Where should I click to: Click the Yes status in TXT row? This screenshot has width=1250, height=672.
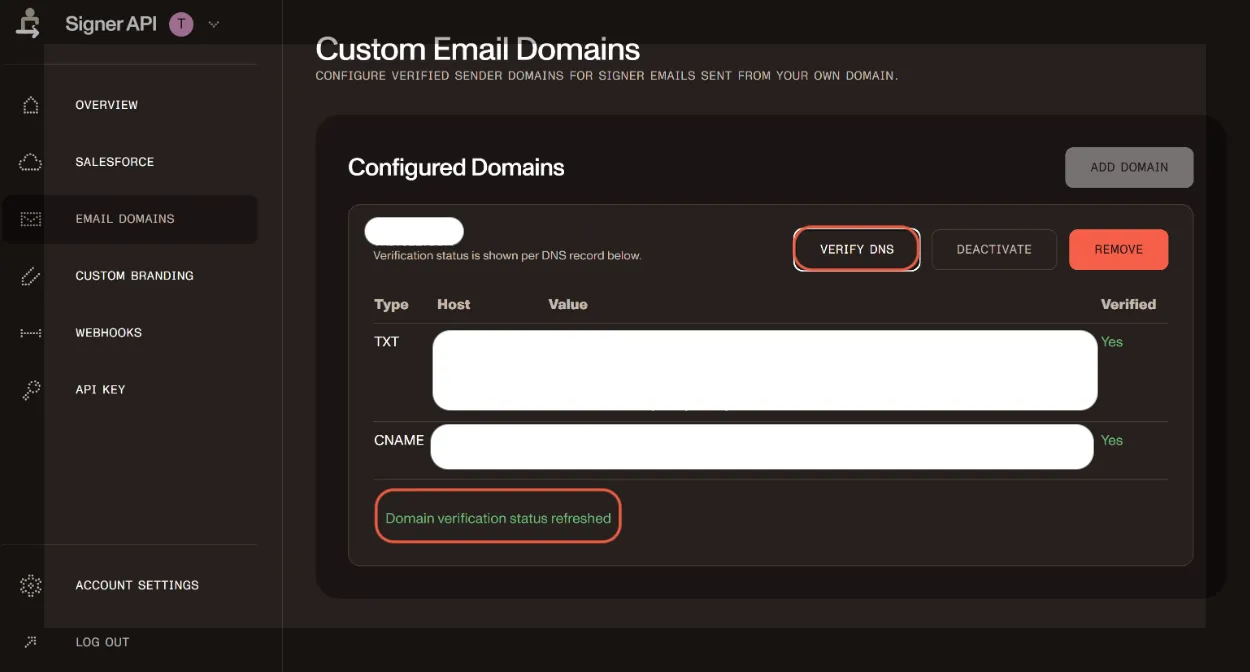click(1112, 341)
